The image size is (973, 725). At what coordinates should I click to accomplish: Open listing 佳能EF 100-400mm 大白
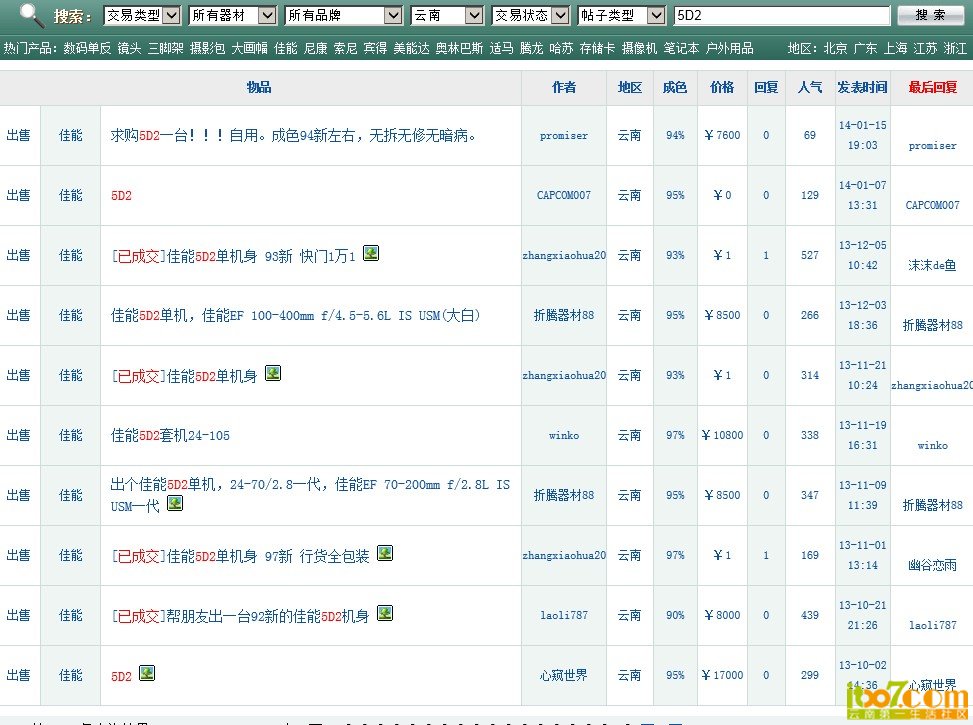pos(295,315)
